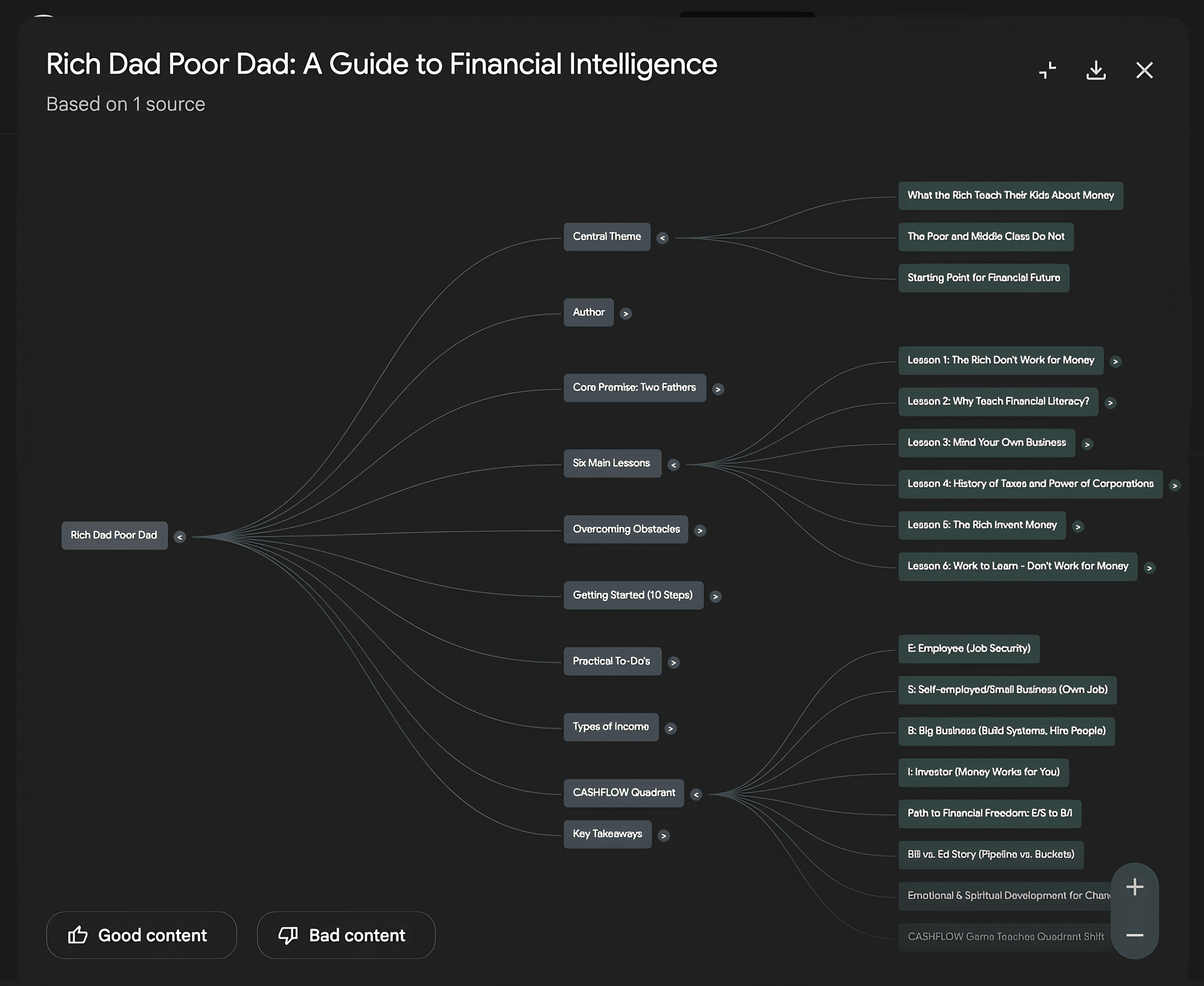This screenshot has height=986, width=1204.
Task: Click the 'Based on 1 source' text
Action: click(125, 104)
